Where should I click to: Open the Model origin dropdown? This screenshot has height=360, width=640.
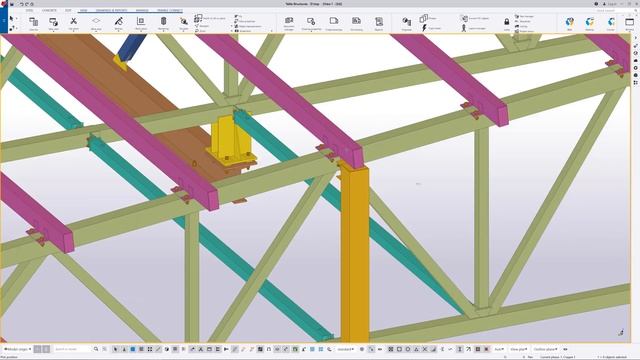pyautogui.click(x=18, y=349)
